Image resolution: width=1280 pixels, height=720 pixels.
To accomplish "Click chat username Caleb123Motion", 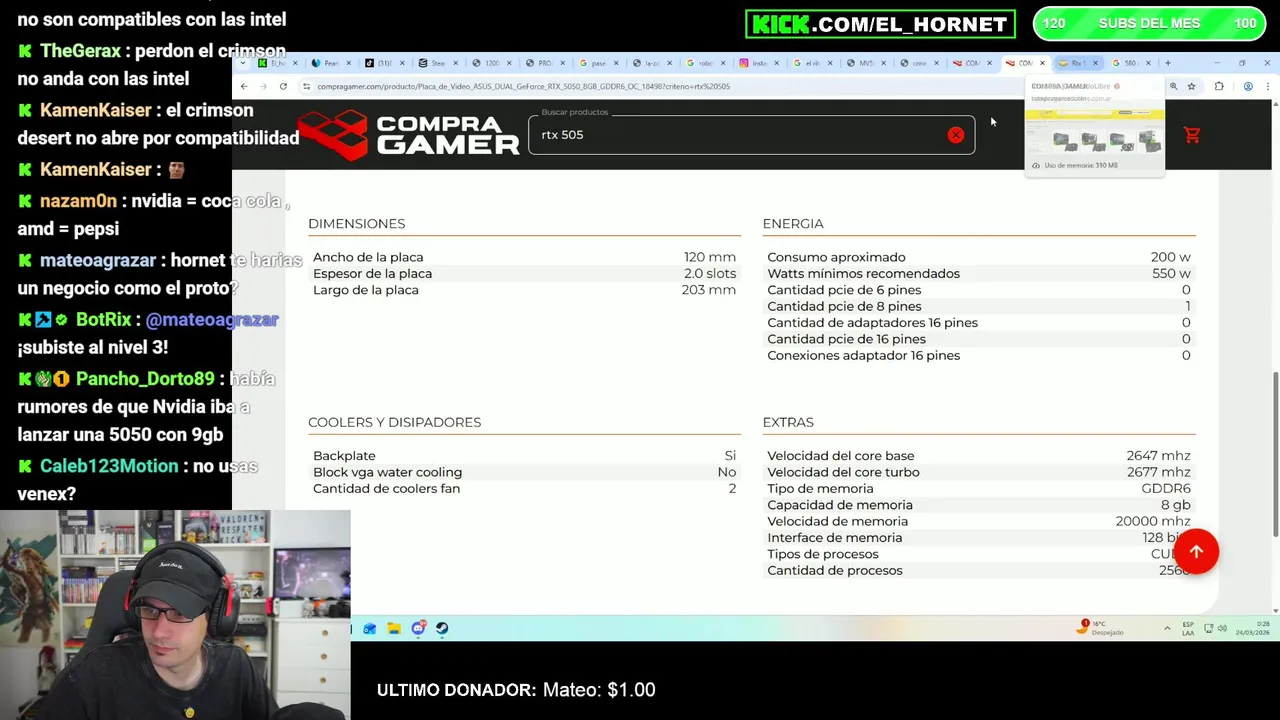I will (x=109, y=466).
